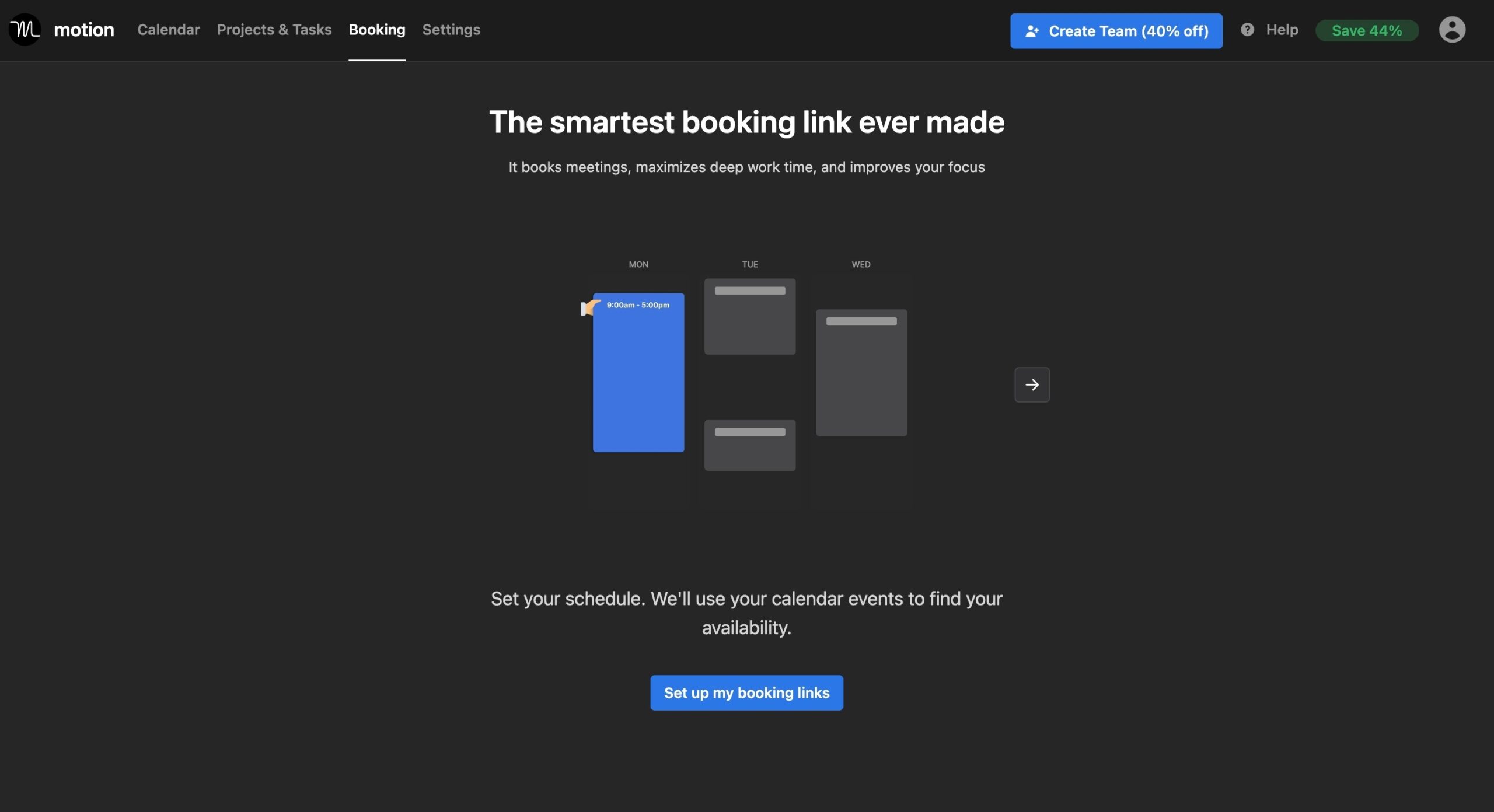Click Set up my booking links button
Viewport: 1494px width, 812px height.
747,693
